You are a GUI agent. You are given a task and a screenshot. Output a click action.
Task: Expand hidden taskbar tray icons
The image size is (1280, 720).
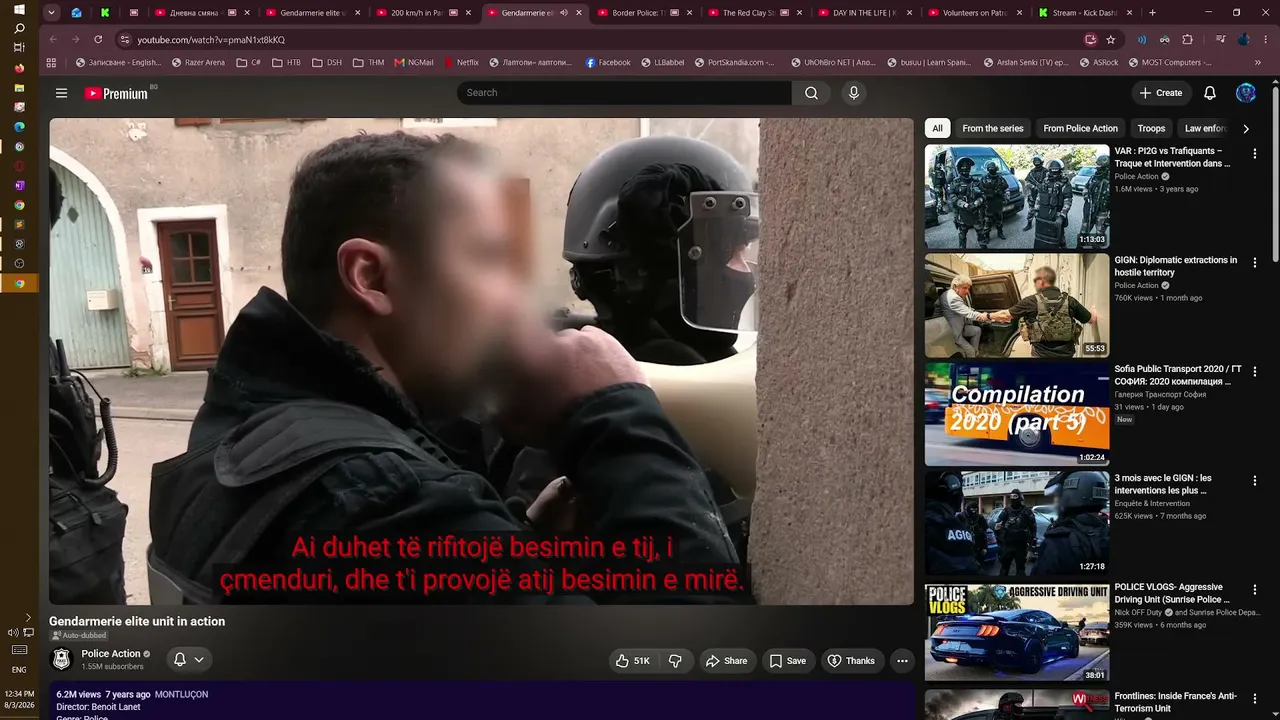point(28,618)
